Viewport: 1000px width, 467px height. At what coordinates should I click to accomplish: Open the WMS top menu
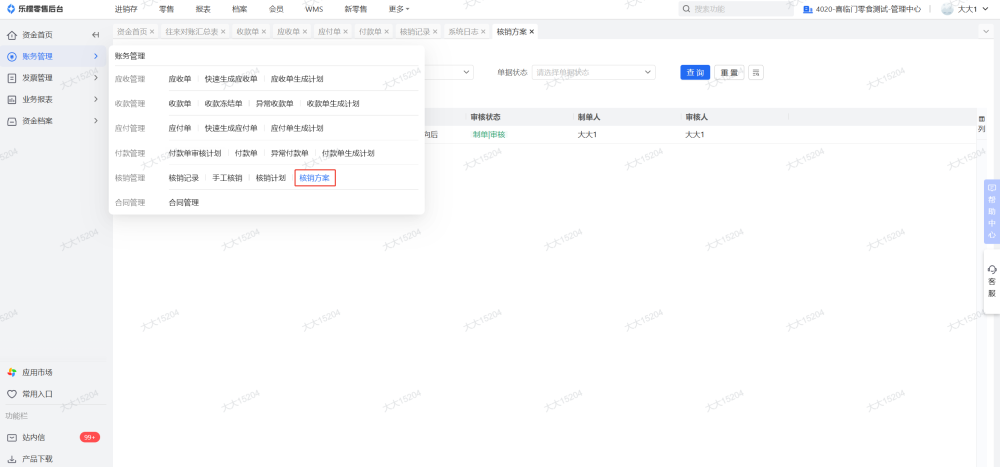[314, 10]
